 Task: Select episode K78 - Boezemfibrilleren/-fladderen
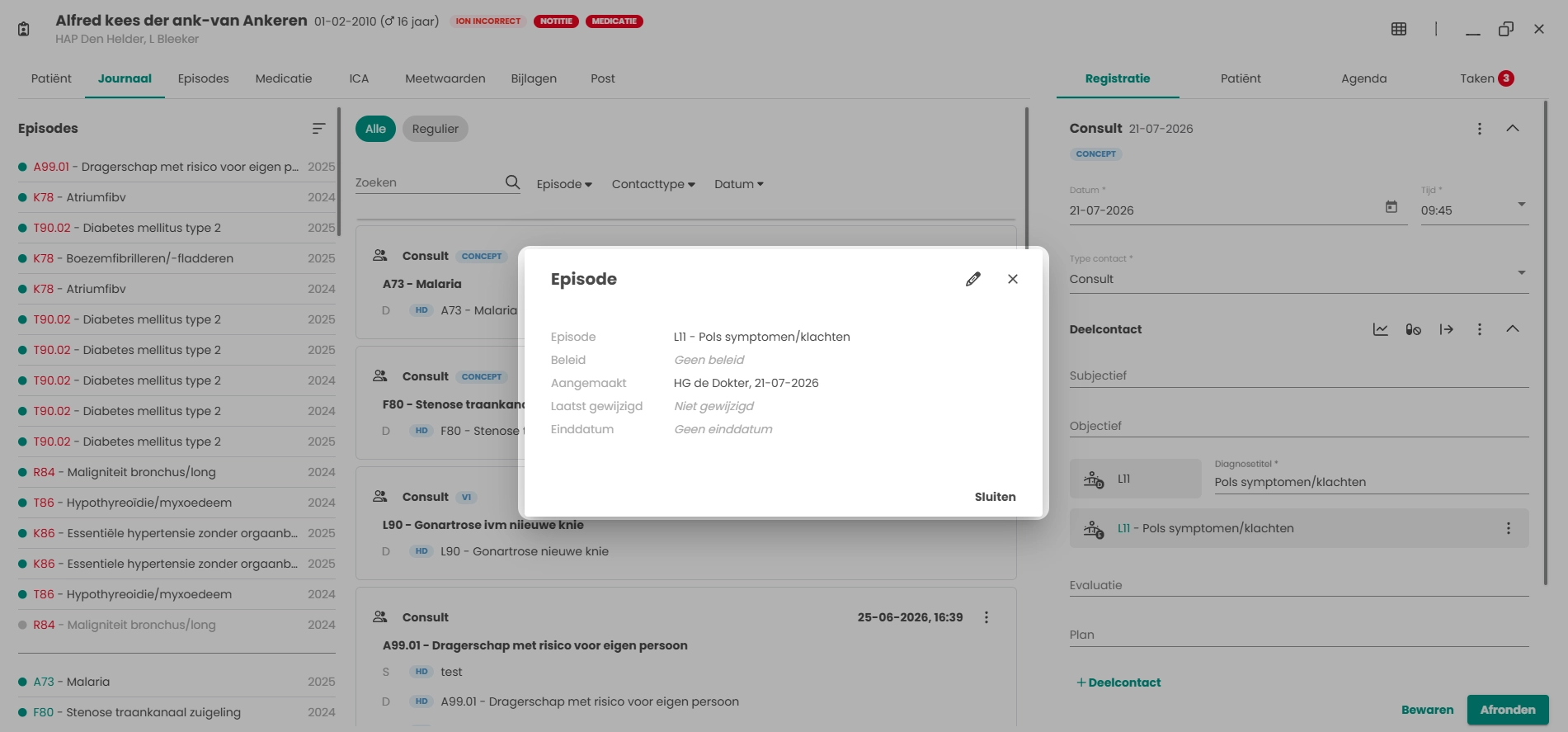click(177, 258)
